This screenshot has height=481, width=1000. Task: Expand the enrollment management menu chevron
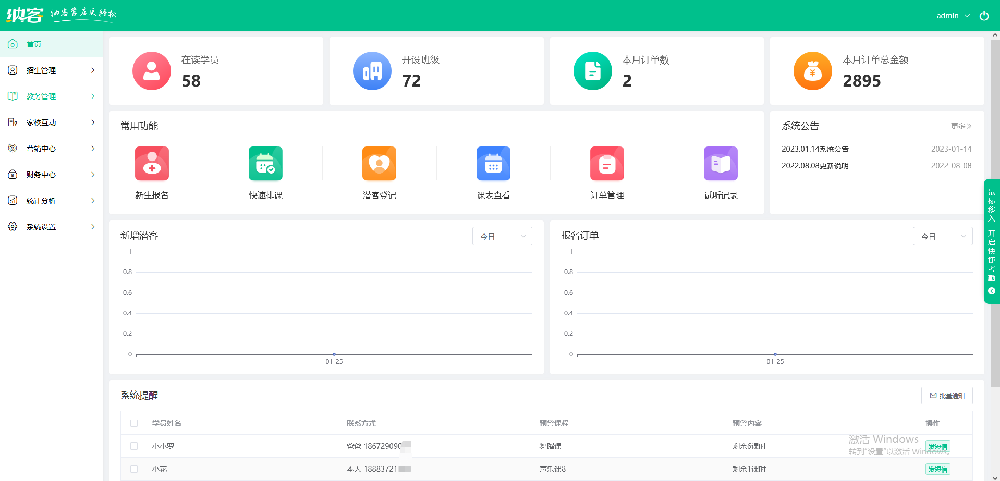click(x=92, y=70)
